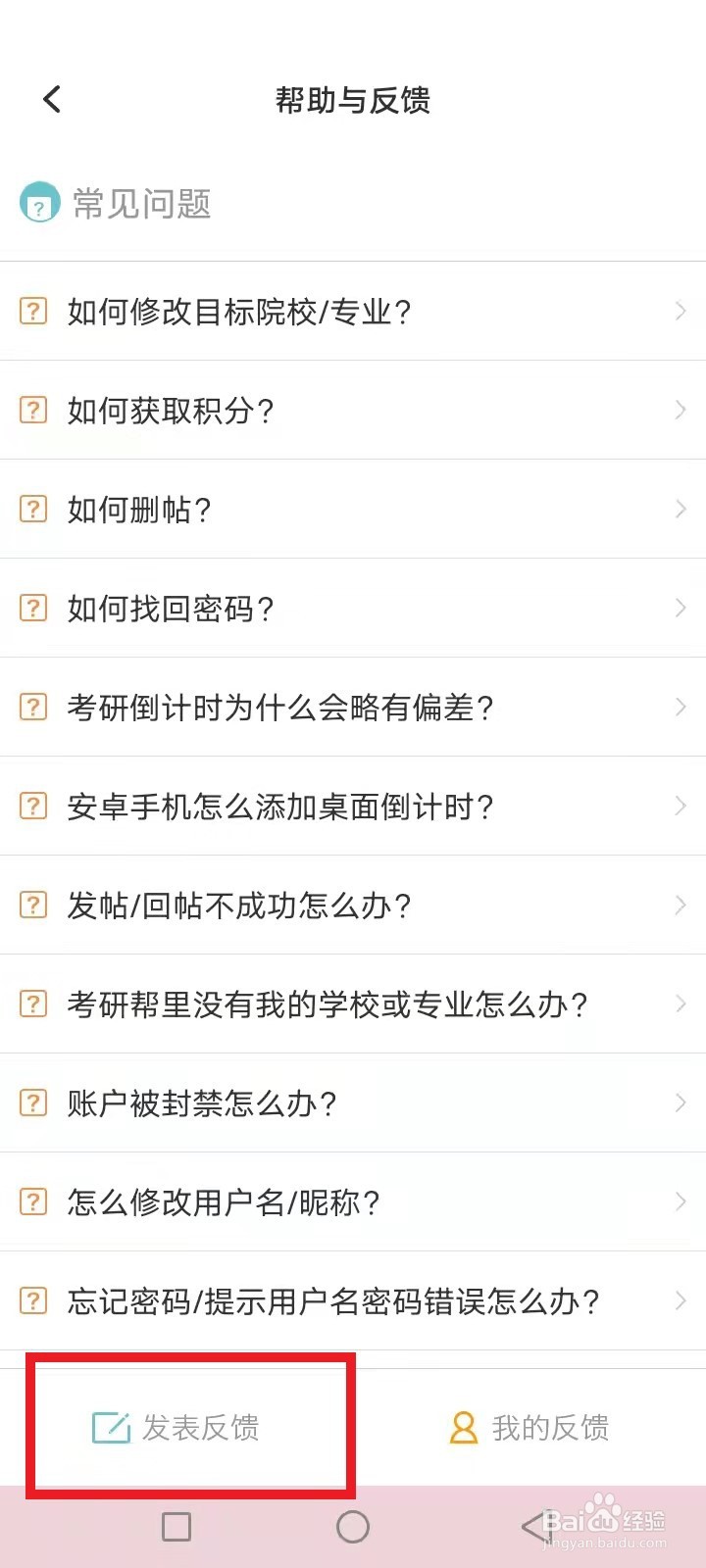Tap the 我的反馈 person icon
The height and width of the screenshot is (1568, 706).
pos(463,1428)
